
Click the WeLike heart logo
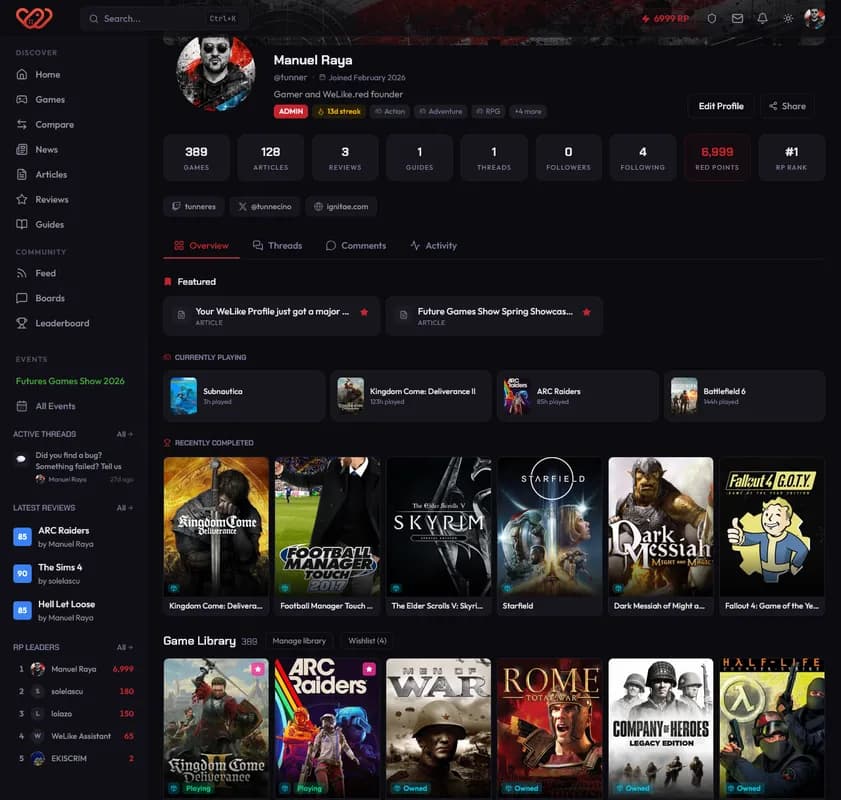click(32, 17)
